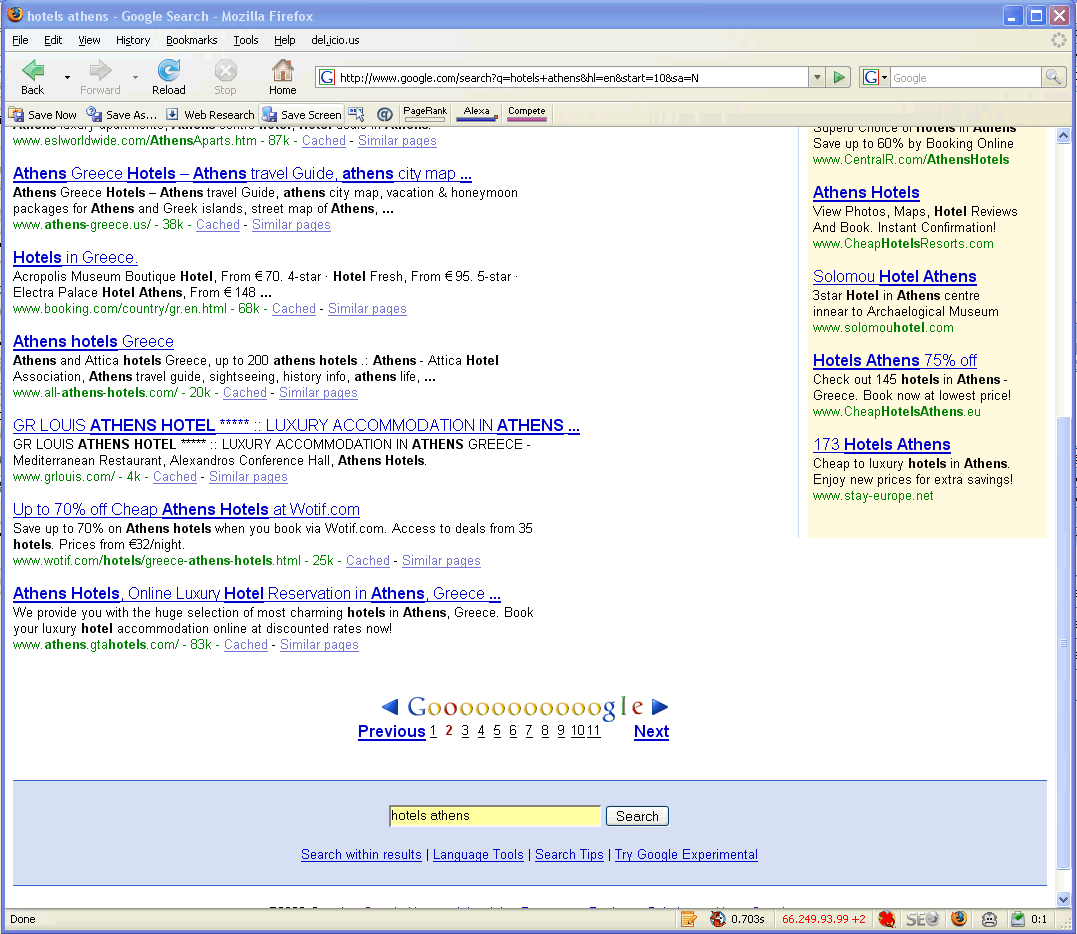Open the del.icio.us menu
Image resolution: width=1077 pixels, height=934 pixels.
coord(335,40)
